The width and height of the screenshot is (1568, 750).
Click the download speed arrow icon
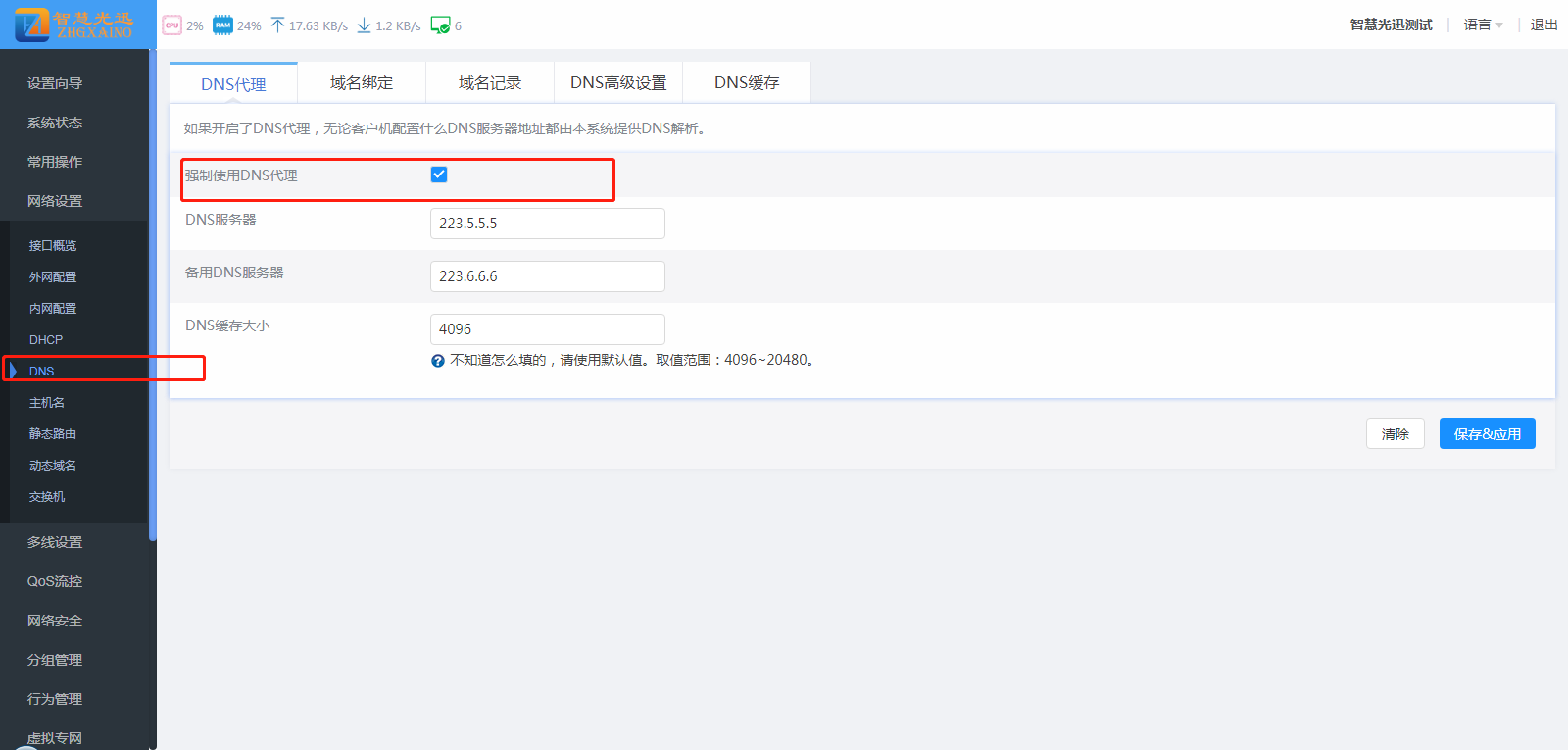(x=364, y=25)
